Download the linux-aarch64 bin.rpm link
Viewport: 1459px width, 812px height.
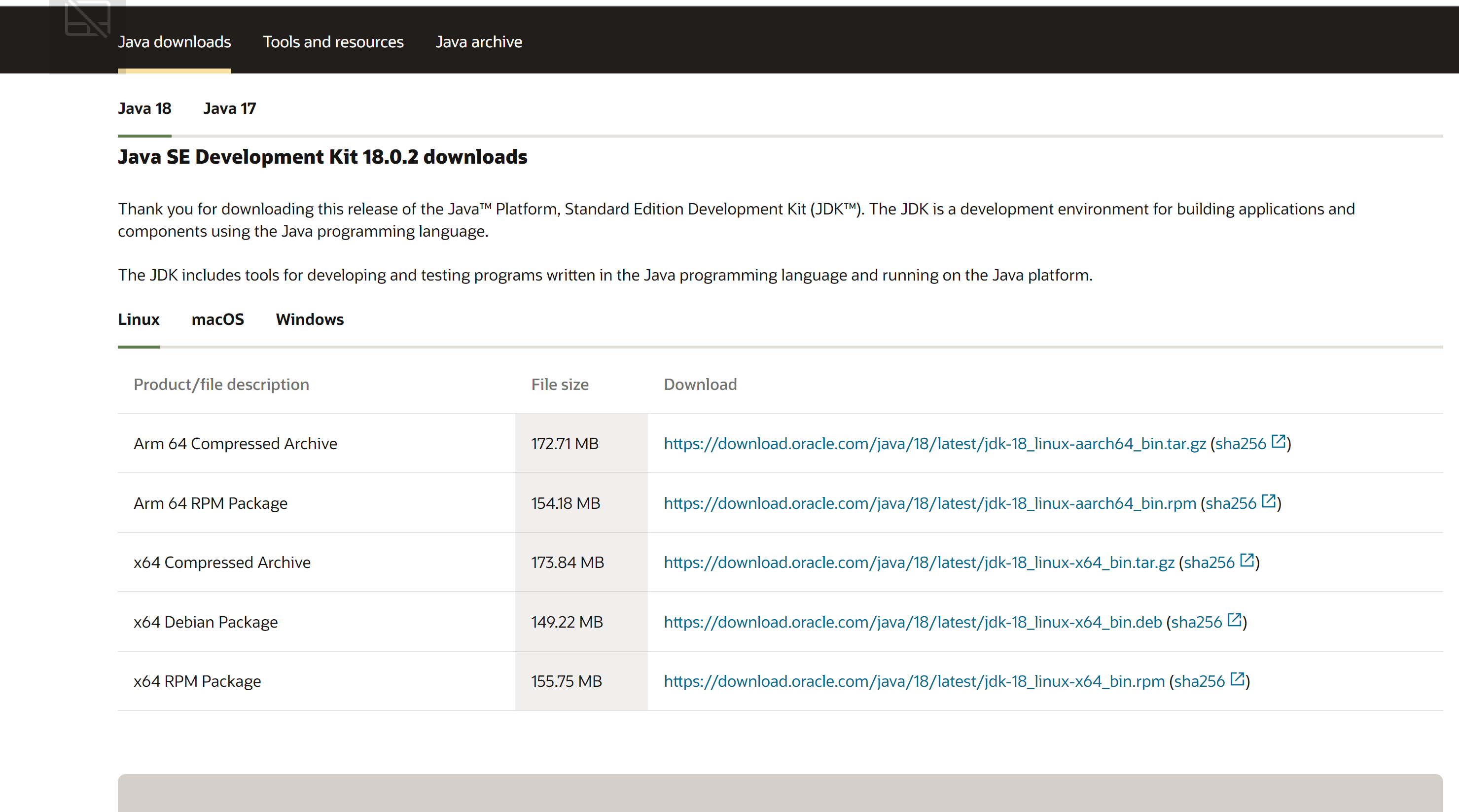930,503
